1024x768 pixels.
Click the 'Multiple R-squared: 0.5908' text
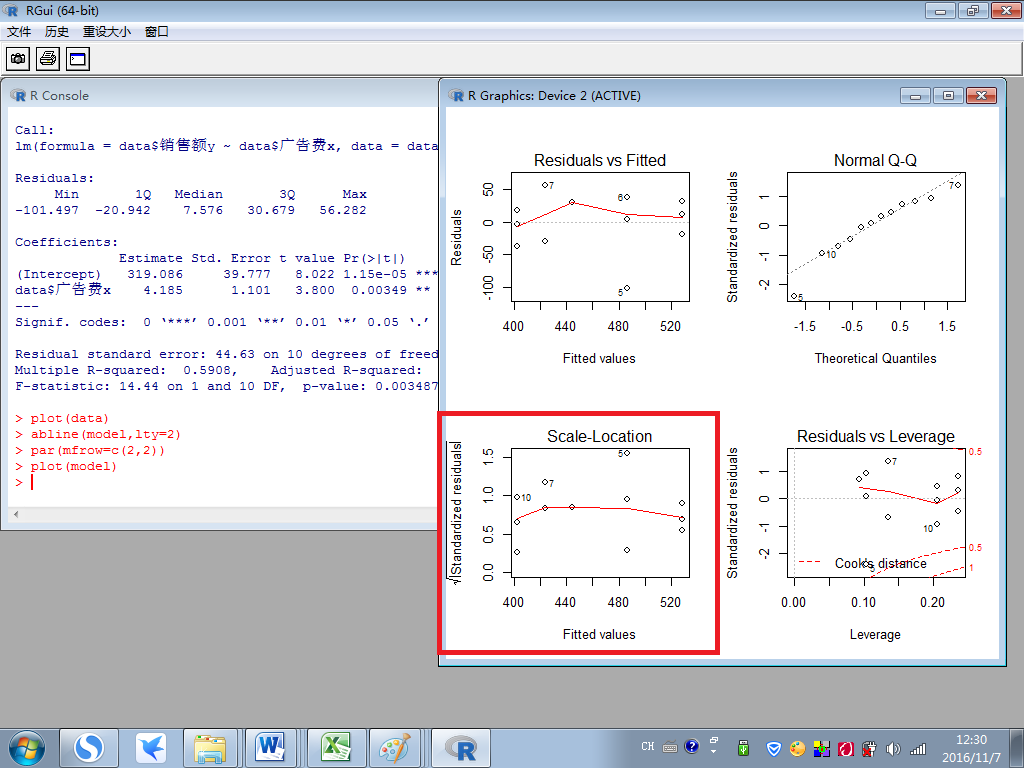[x=125, y=370]
